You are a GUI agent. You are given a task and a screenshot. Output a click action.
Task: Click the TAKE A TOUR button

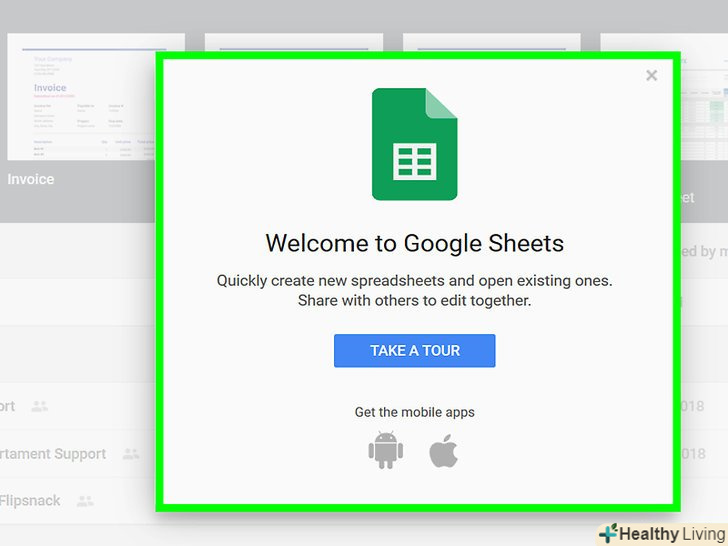(415, 351)
